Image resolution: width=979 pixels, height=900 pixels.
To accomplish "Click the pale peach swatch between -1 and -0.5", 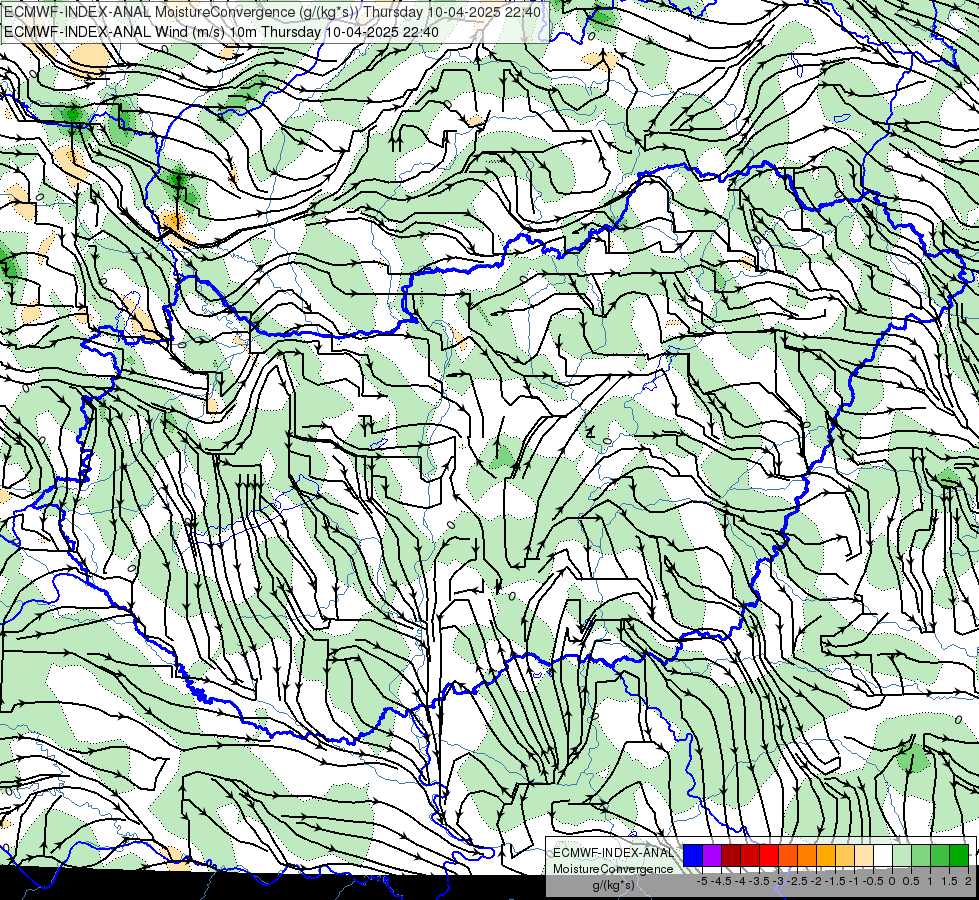I will point(864,855).
